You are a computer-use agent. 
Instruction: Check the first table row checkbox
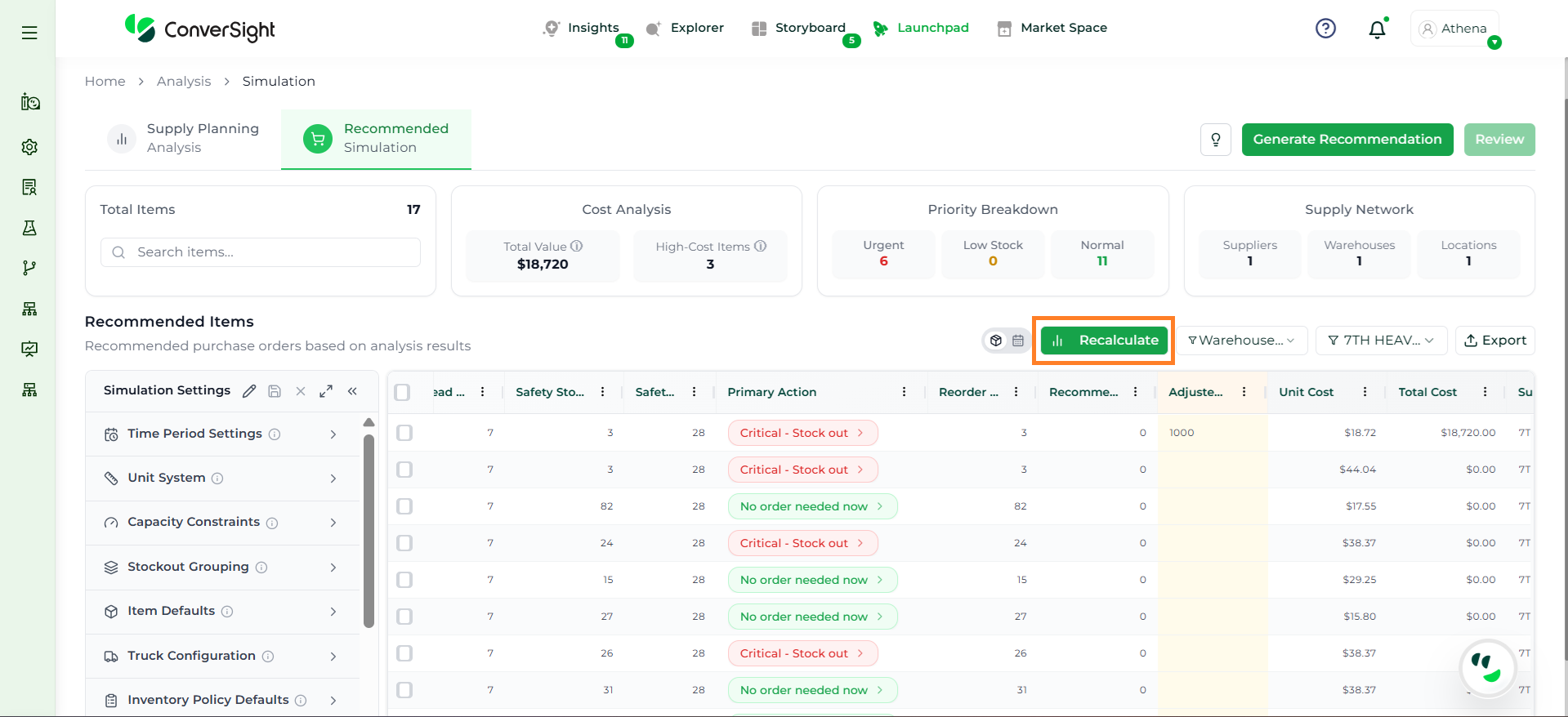(404, 433)
